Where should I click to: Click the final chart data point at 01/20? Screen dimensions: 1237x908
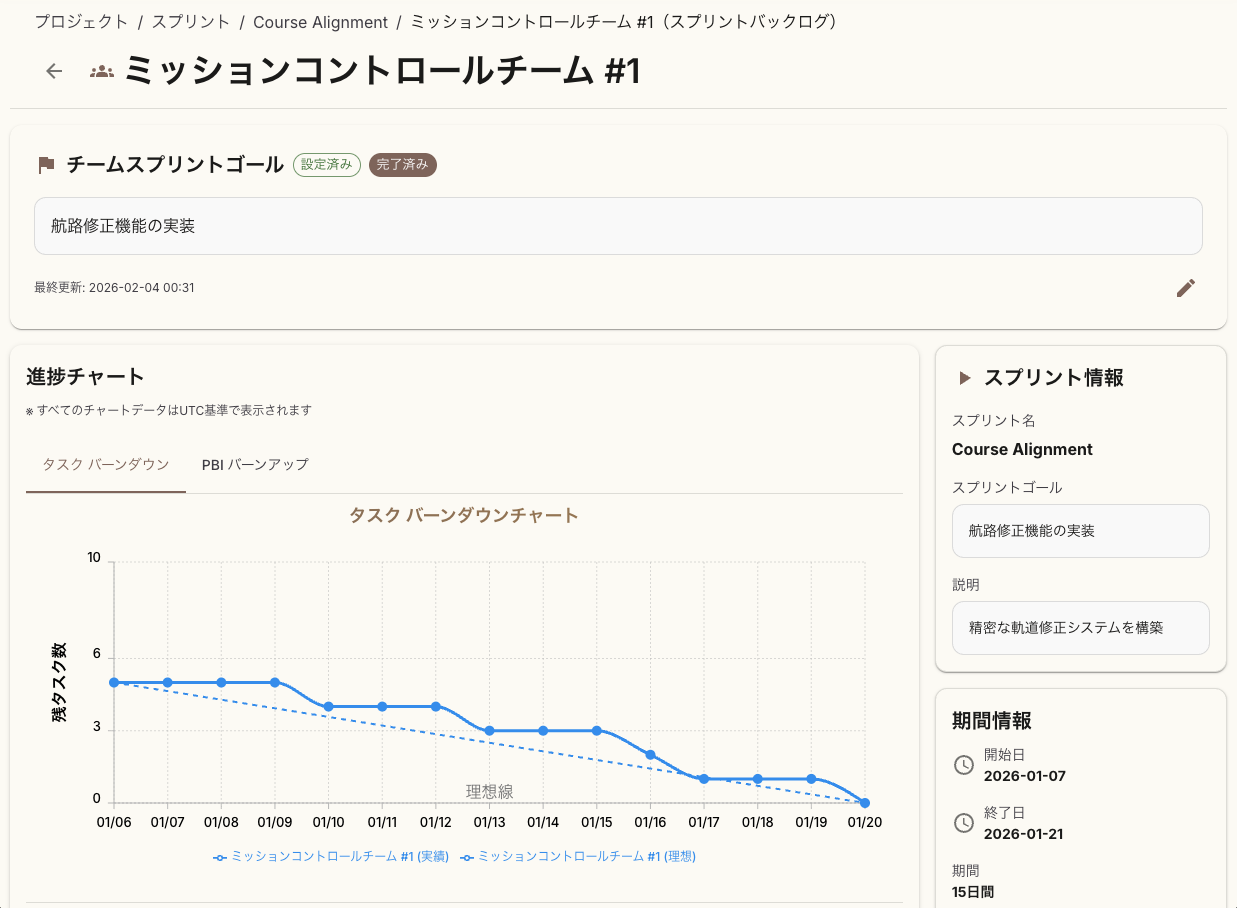tap(864, 802)
